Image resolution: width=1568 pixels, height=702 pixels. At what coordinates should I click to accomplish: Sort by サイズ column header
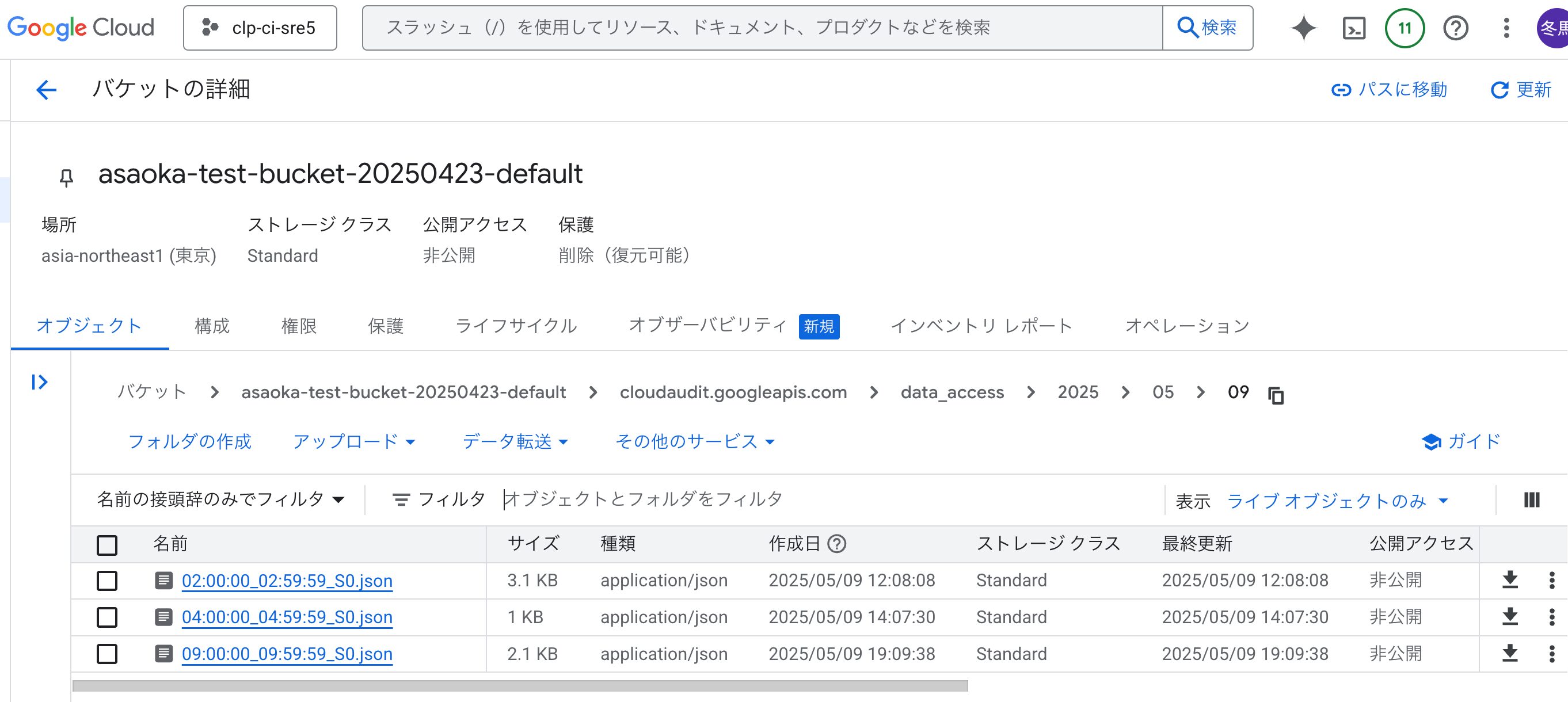point(533,543)
